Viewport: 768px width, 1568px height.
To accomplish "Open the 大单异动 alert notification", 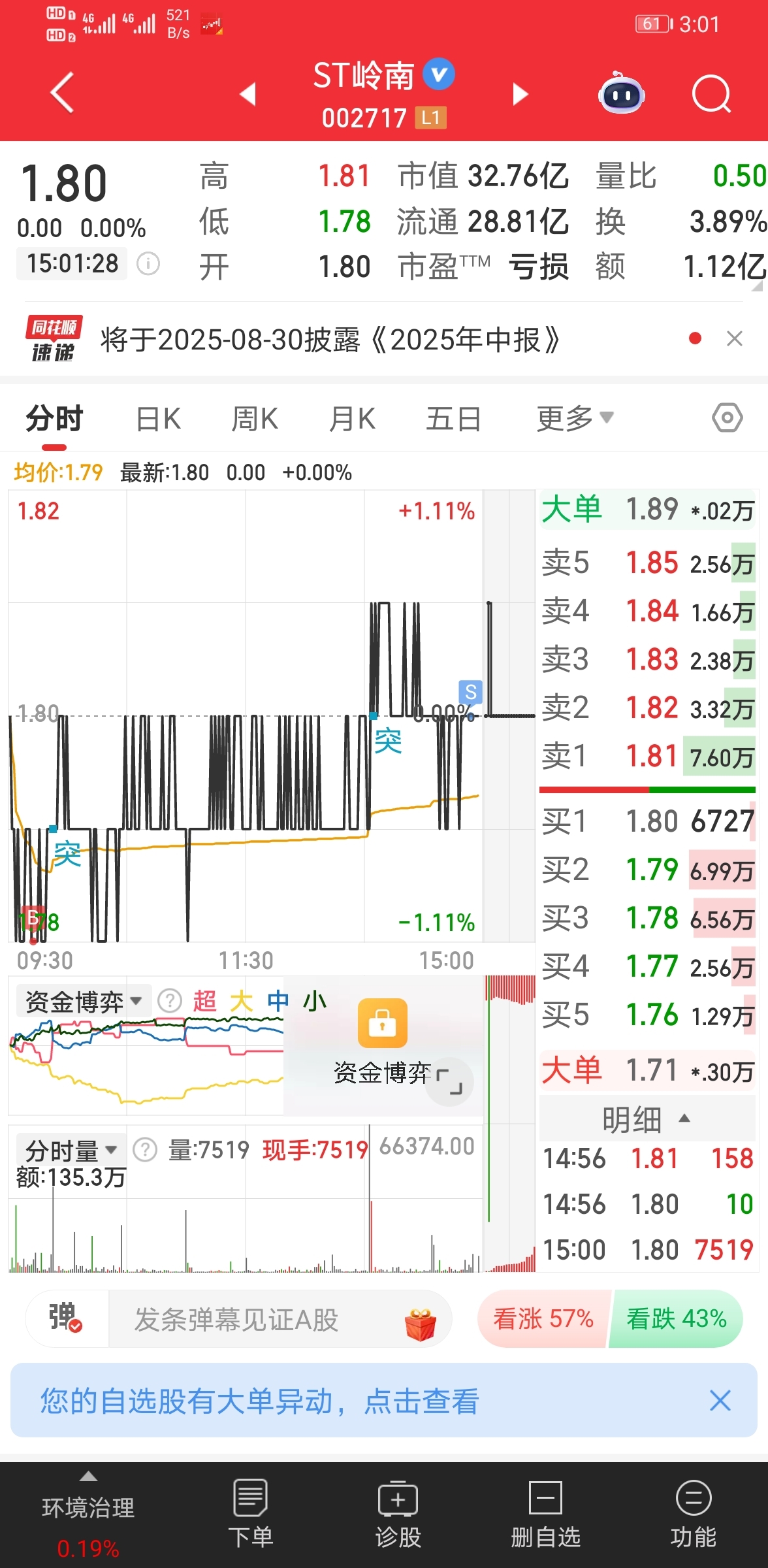I will (x=260, y=1401).
